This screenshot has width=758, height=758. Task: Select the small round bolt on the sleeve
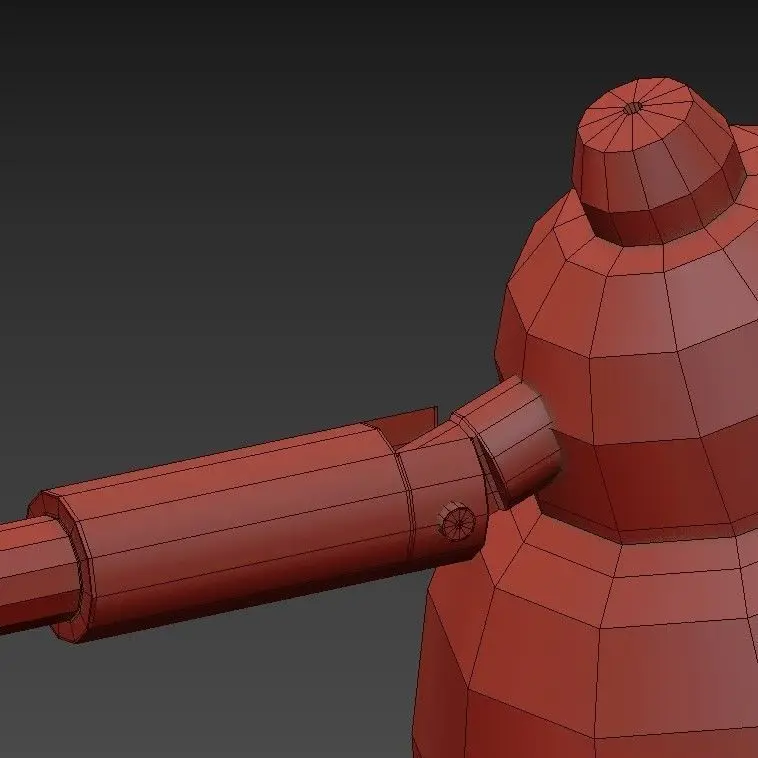pyautogui.click(x=457, y=521)
